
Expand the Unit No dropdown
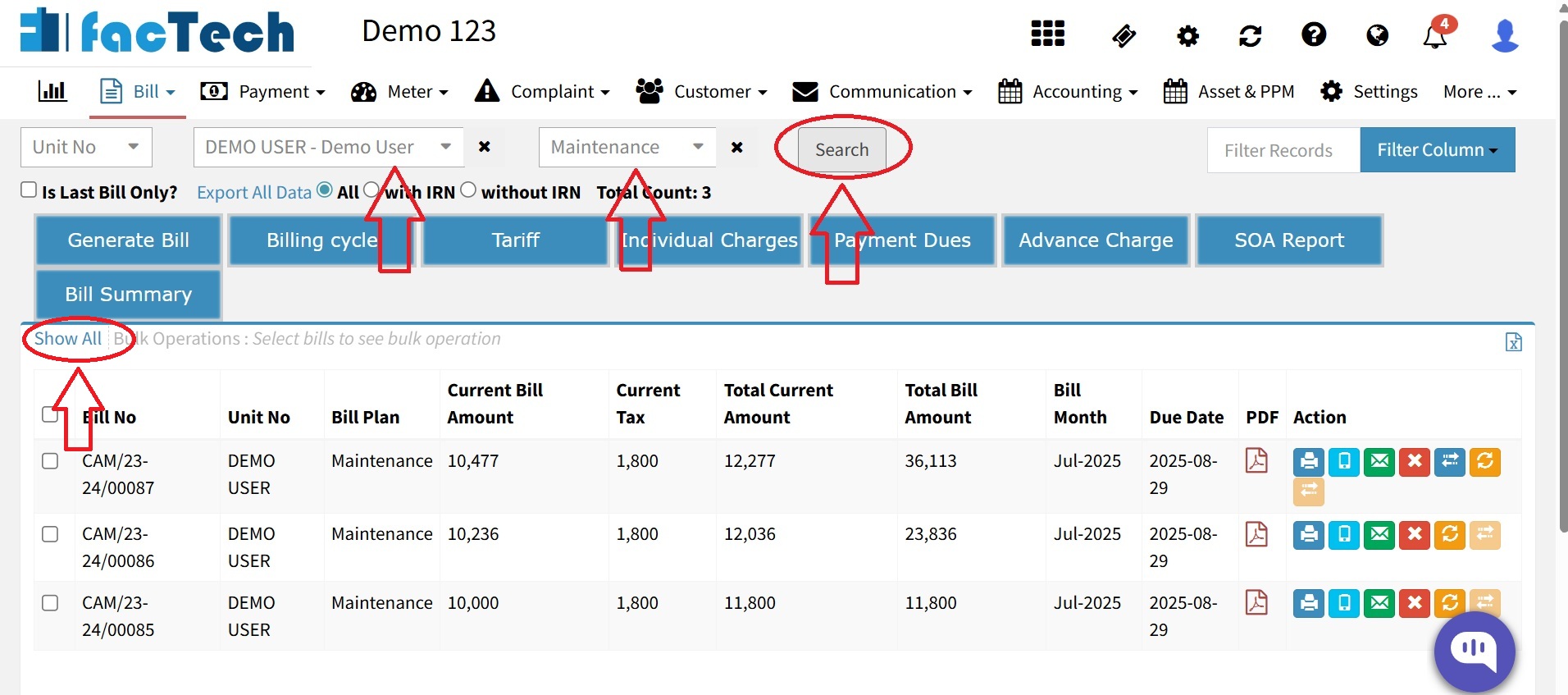point(86,147)
